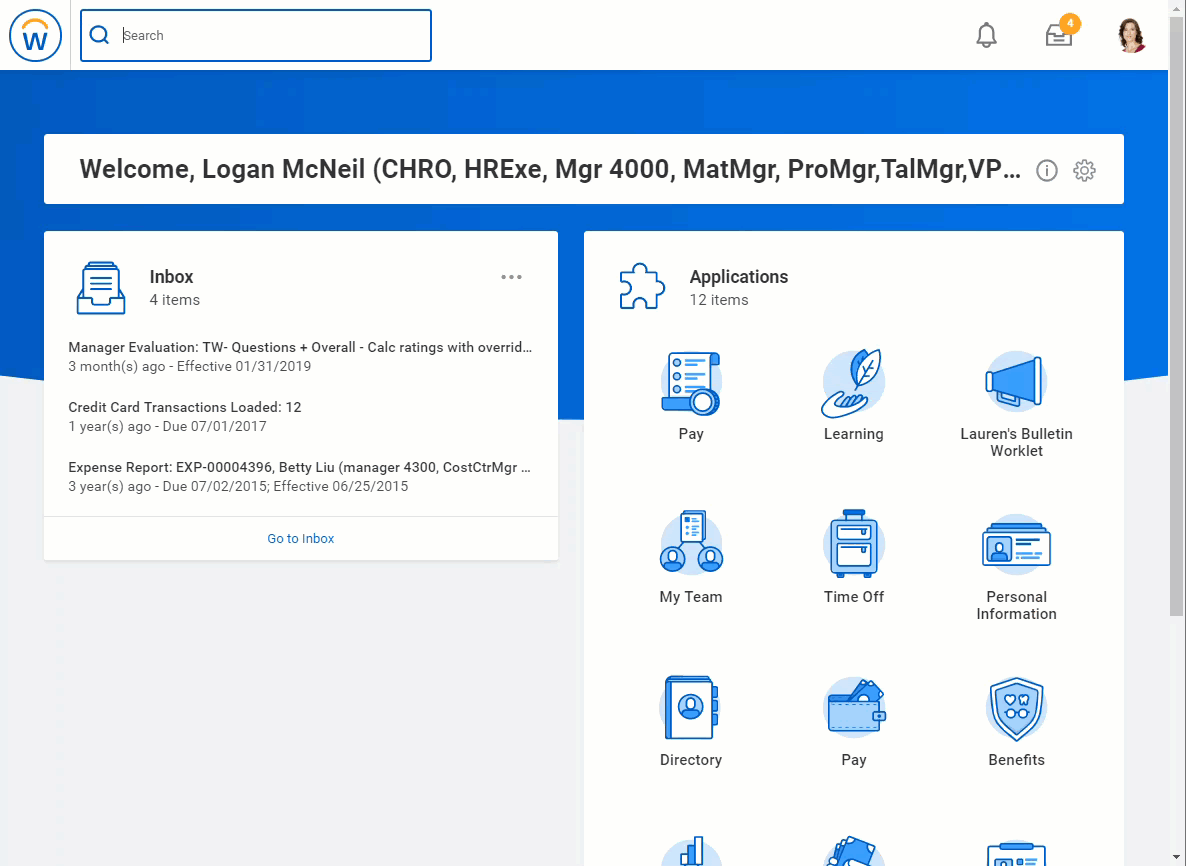Open Logan McNeil's profile photo menu
Viewport: 1186px width, 866px height.
1131,35
